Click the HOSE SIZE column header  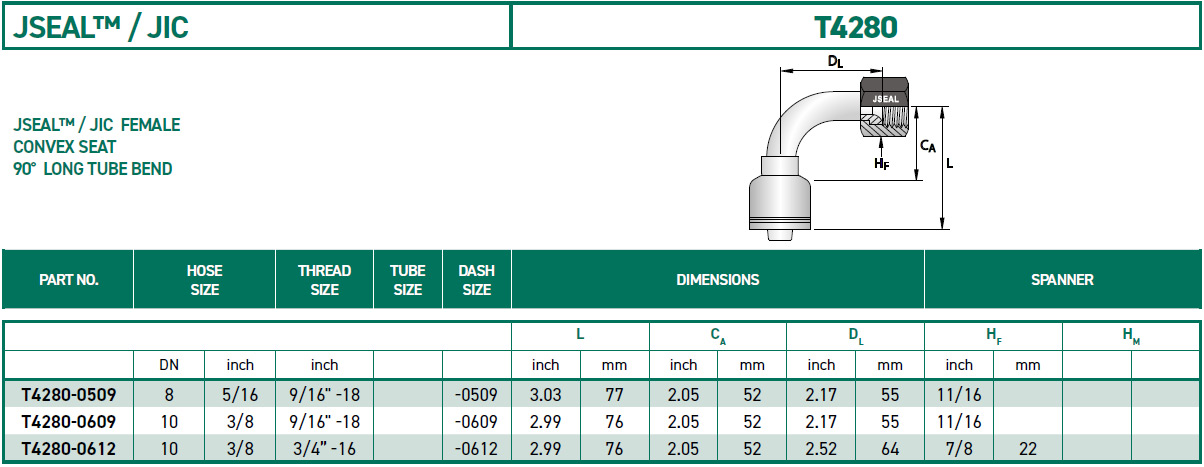pyautogui.click(x=204, y=280)
